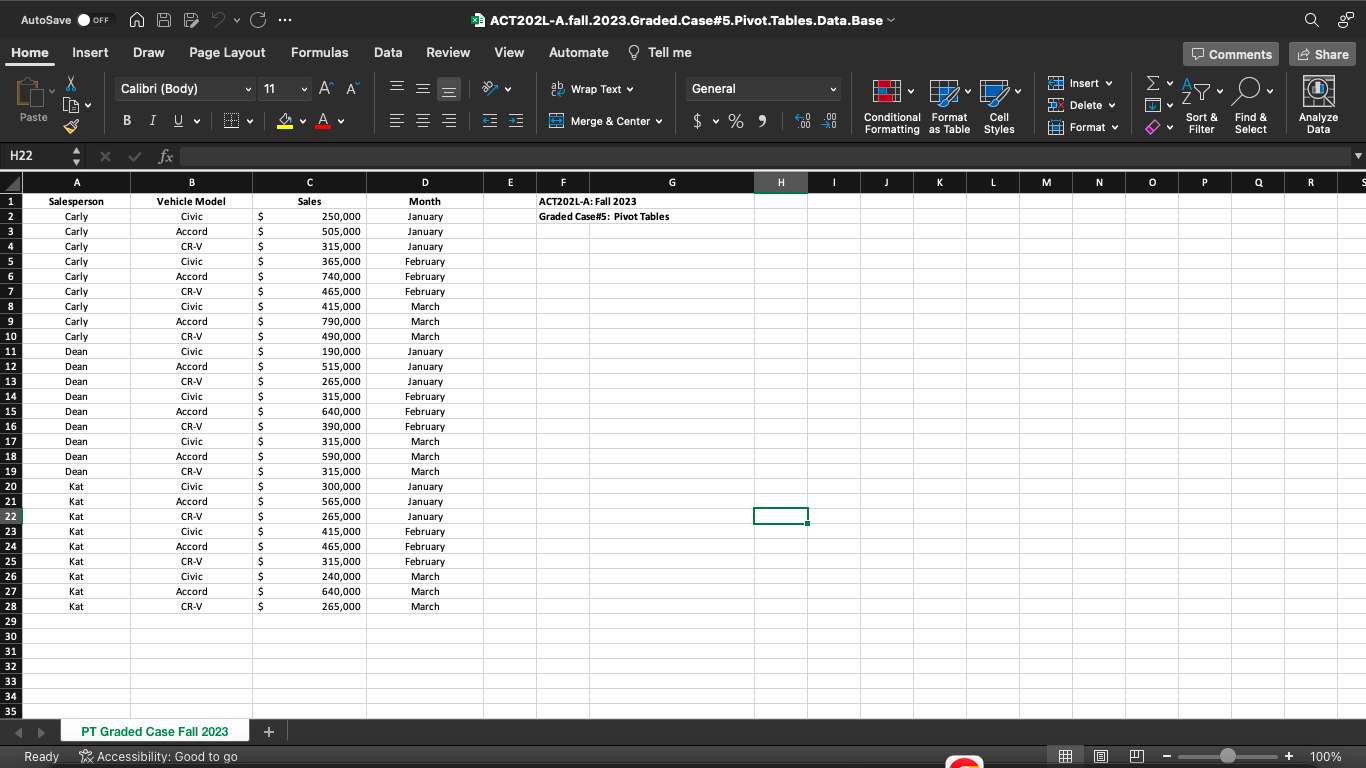The height and width of the screenshot is (768, 1366).
Task: Click the zoom slider handle
Action: tap(1228, 757)
